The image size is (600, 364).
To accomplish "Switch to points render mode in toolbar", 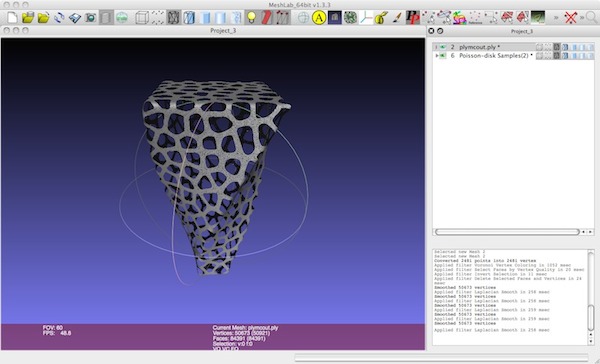I will pos(158,18).
